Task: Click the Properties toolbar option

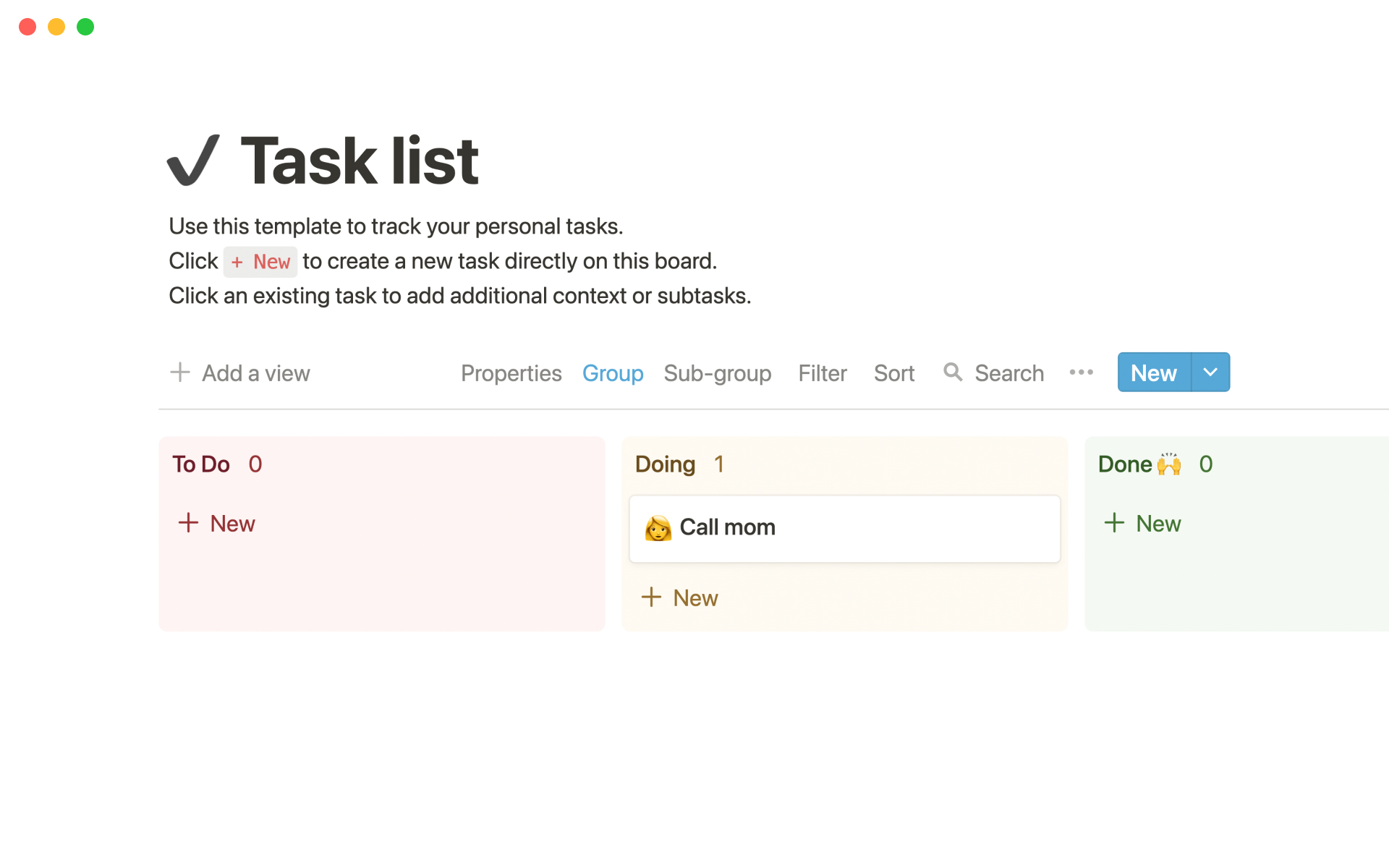Action: 511,371
